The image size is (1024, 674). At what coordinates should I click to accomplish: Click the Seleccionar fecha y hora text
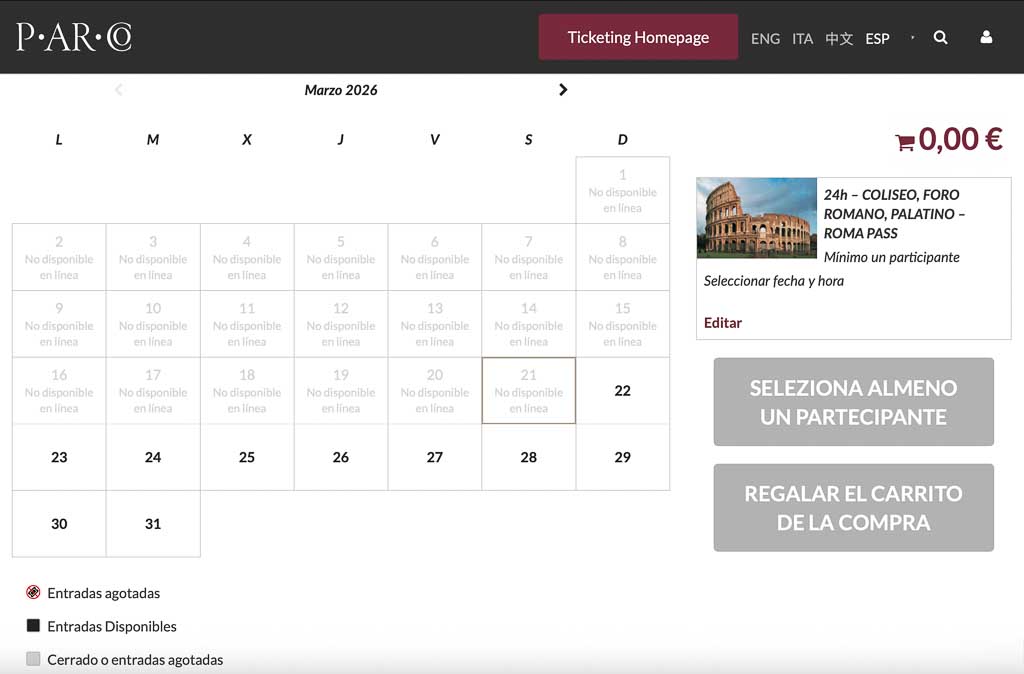[x=774, y=281]
